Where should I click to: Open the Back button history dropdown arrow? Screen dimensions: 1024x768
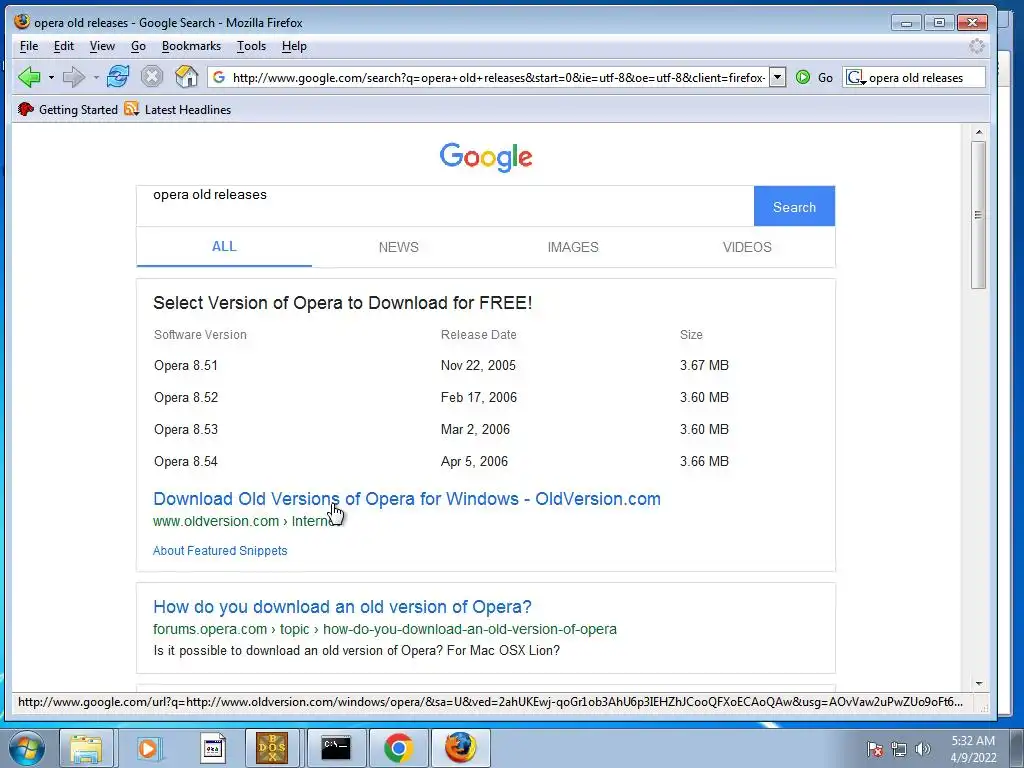[51, 78]
